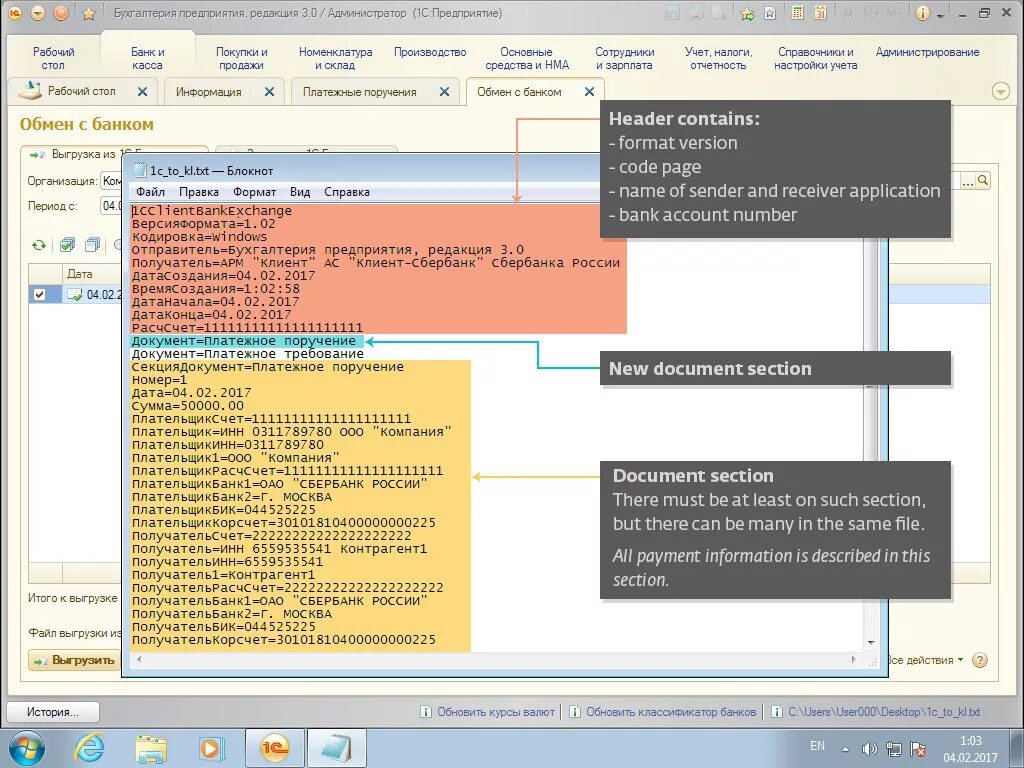
Task: Open the Администрирование section
Action: coord(927,52)
